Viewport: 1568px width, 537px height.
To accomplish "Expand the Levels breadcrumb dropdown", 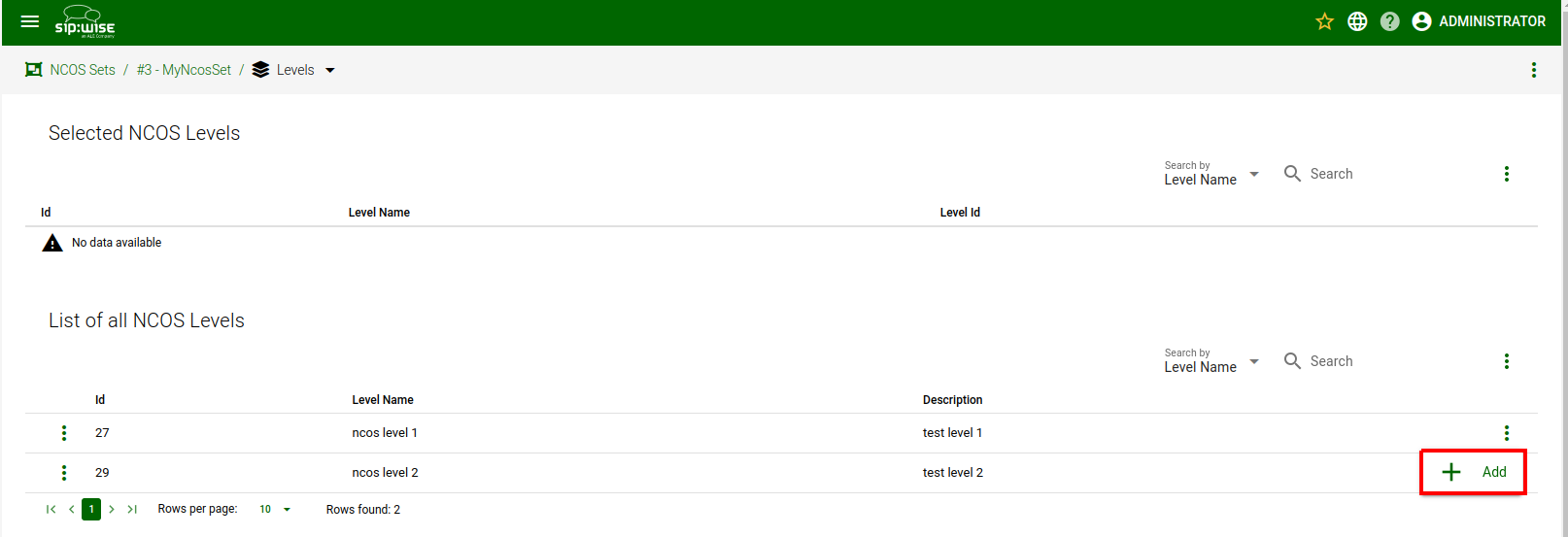I will (x=329, y=70).
